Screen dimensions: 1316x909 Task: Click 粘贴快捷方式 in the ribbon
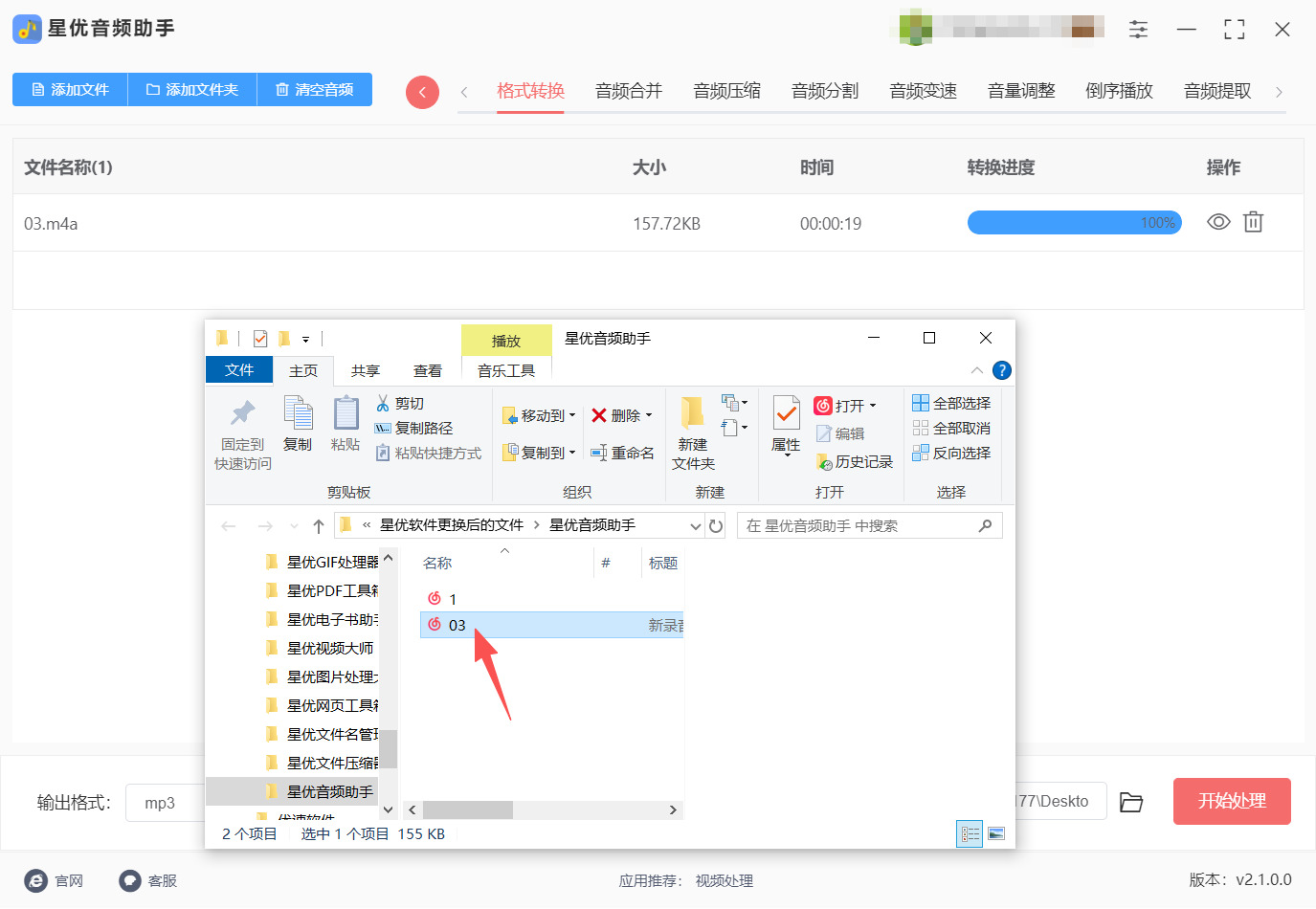pos(428,453)
